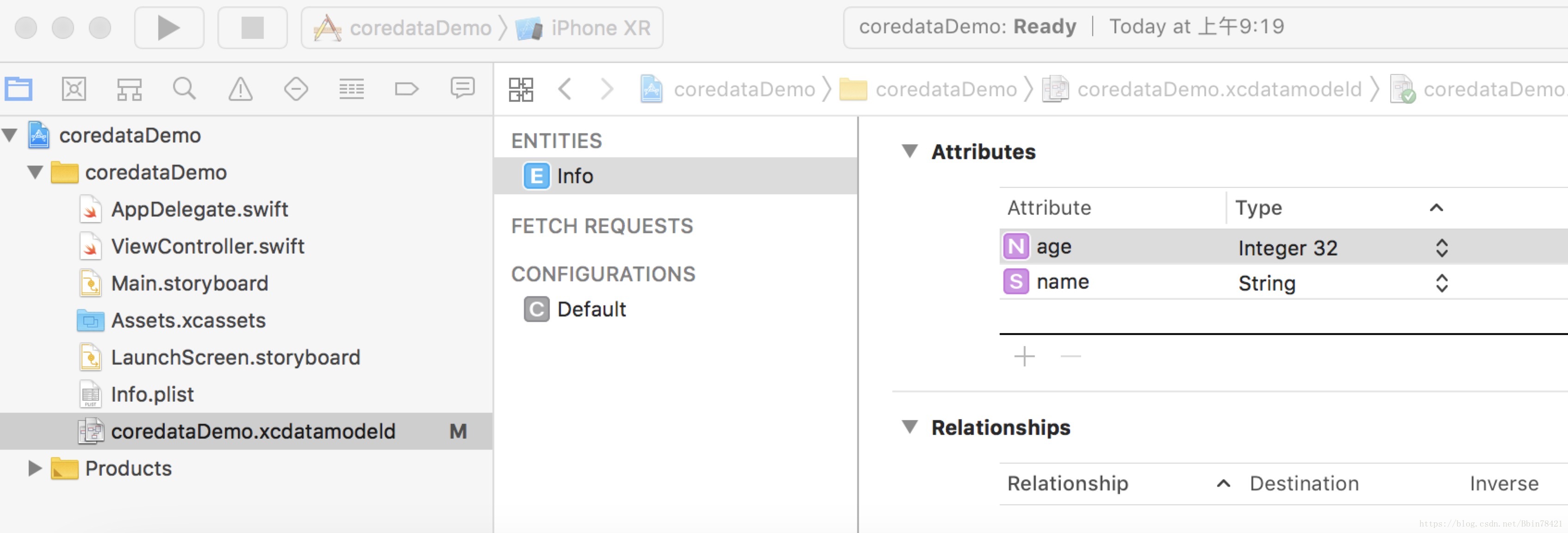Run the project with the Play button
1568x533 pixels.
(168, 27)
